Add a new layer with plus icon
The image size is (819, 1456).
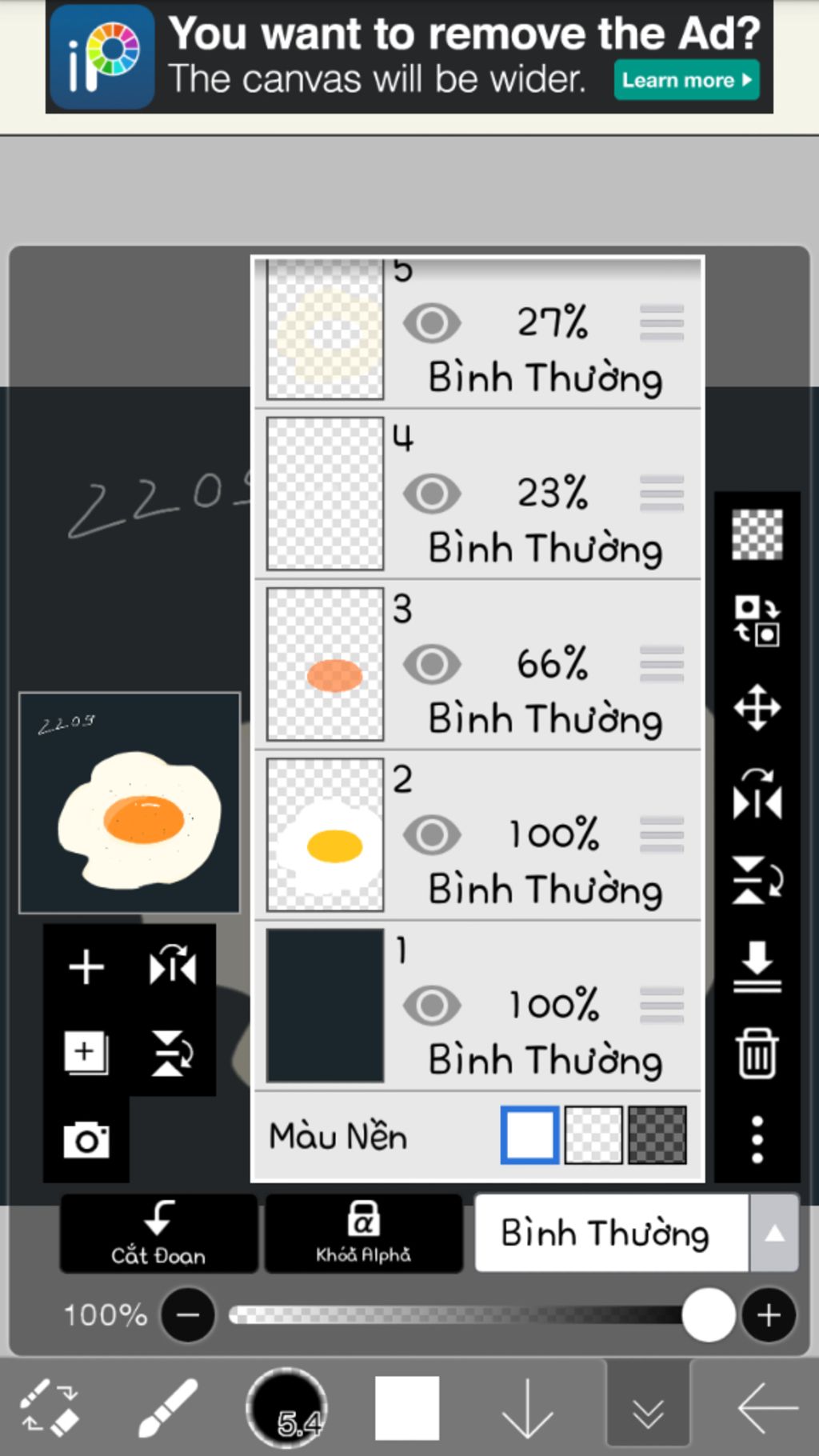click(x=86, y=967)
